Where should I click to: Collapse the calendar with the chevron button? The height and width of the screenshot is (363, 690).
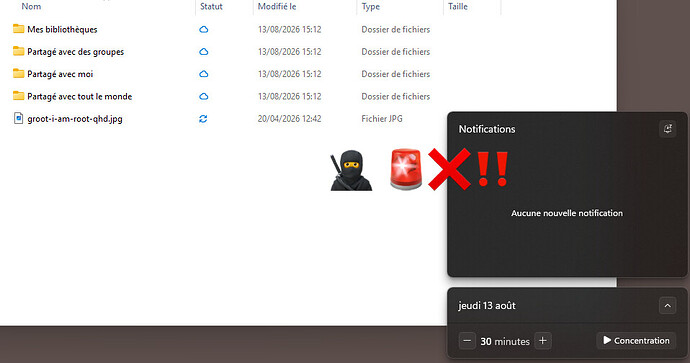tap(668, 305)
